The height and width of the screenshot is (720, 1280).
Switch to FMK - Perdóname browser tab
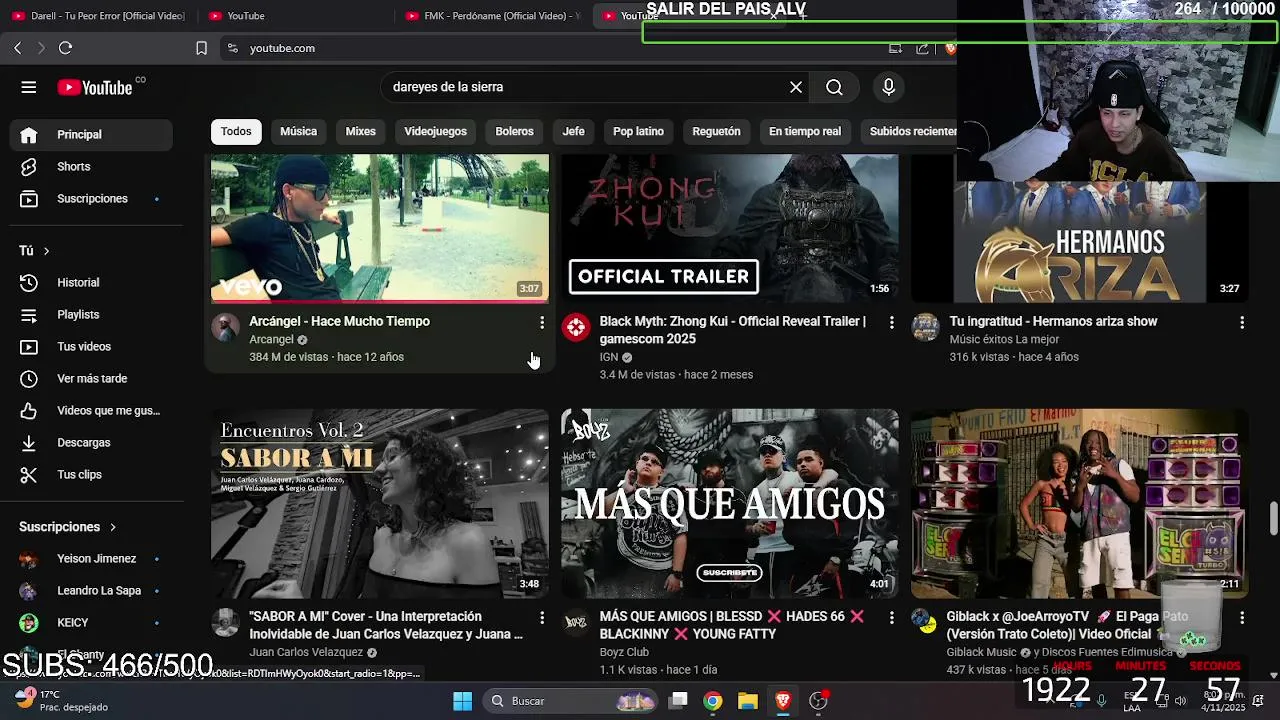(492, 16)
